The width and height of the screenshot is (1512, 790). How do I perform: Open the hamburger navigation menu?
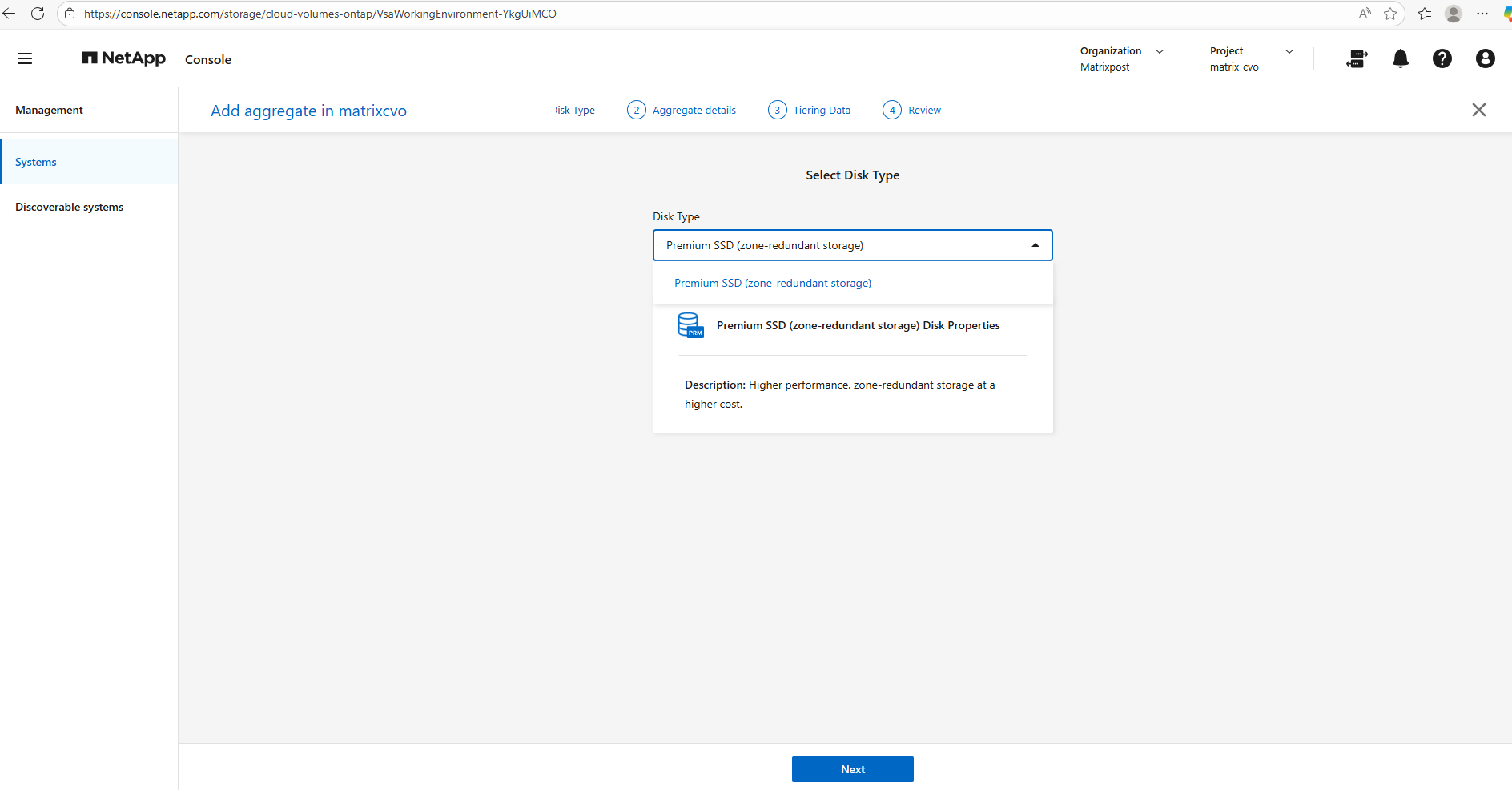tap(25, 58)
